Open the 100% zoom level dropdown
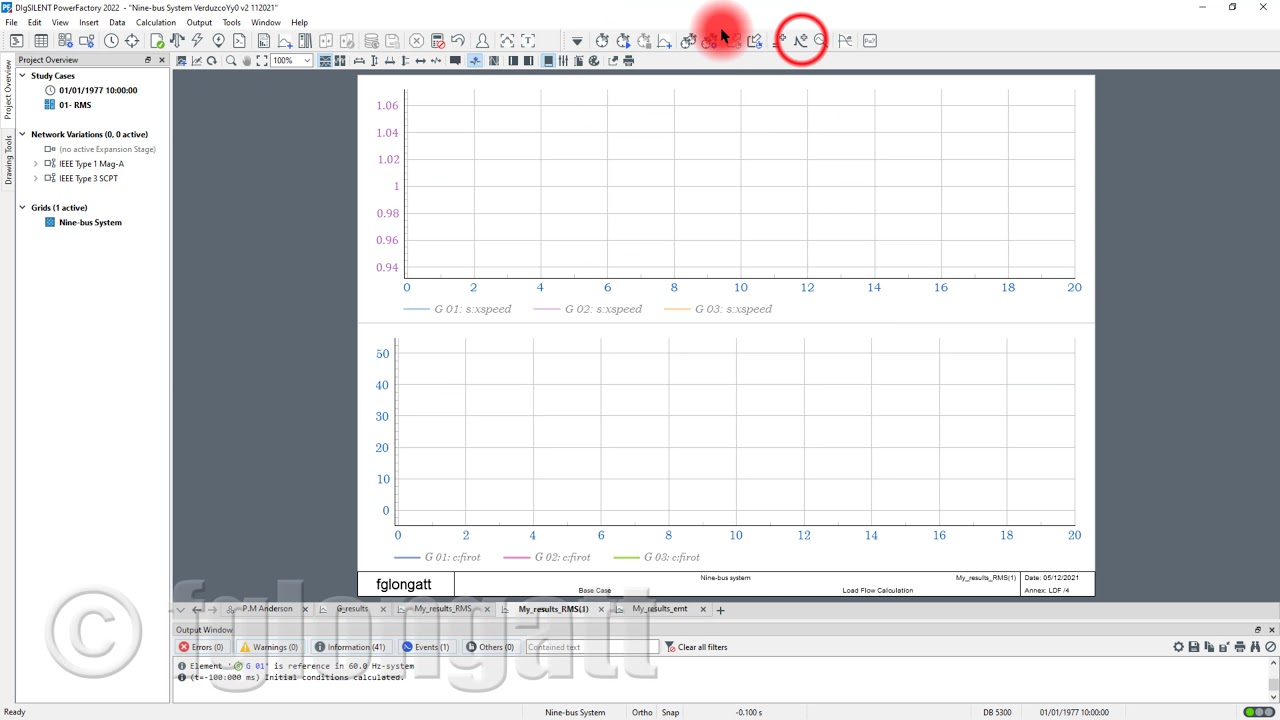This screenshot has width=1280, height=720. pyautogui.click(x=307, y=61)
